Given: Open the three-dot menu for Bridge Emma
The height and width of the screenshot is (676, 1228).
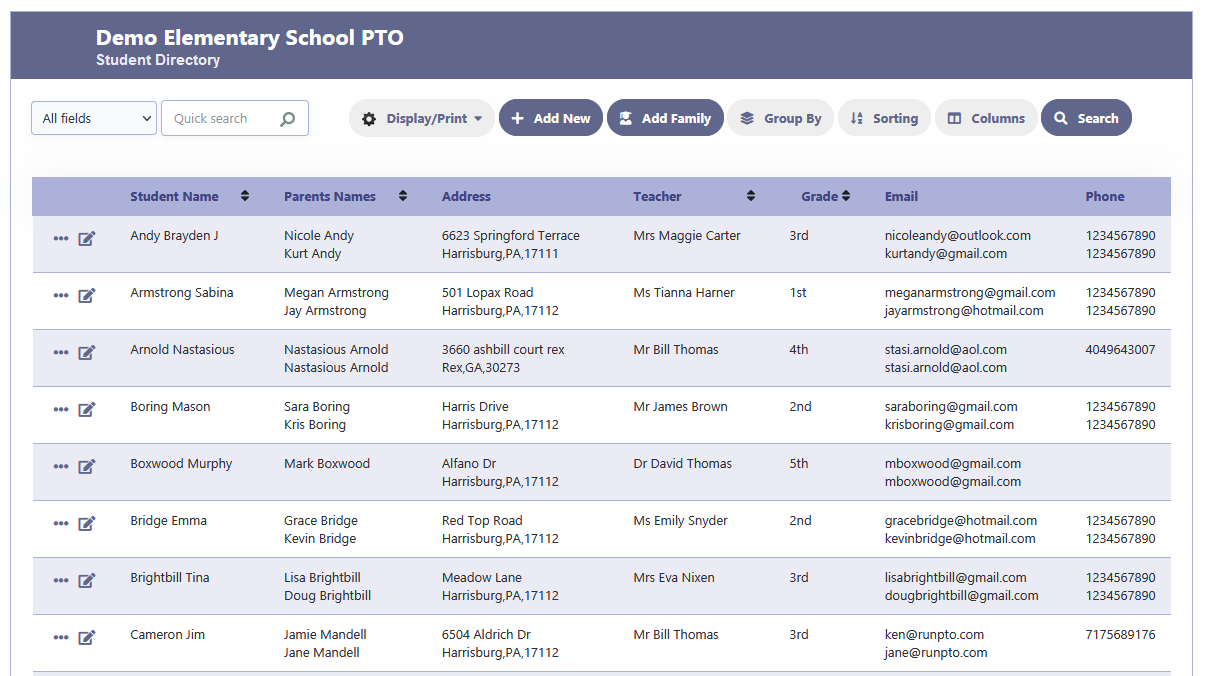Looking at the screenshot, I should pos(61,523).
